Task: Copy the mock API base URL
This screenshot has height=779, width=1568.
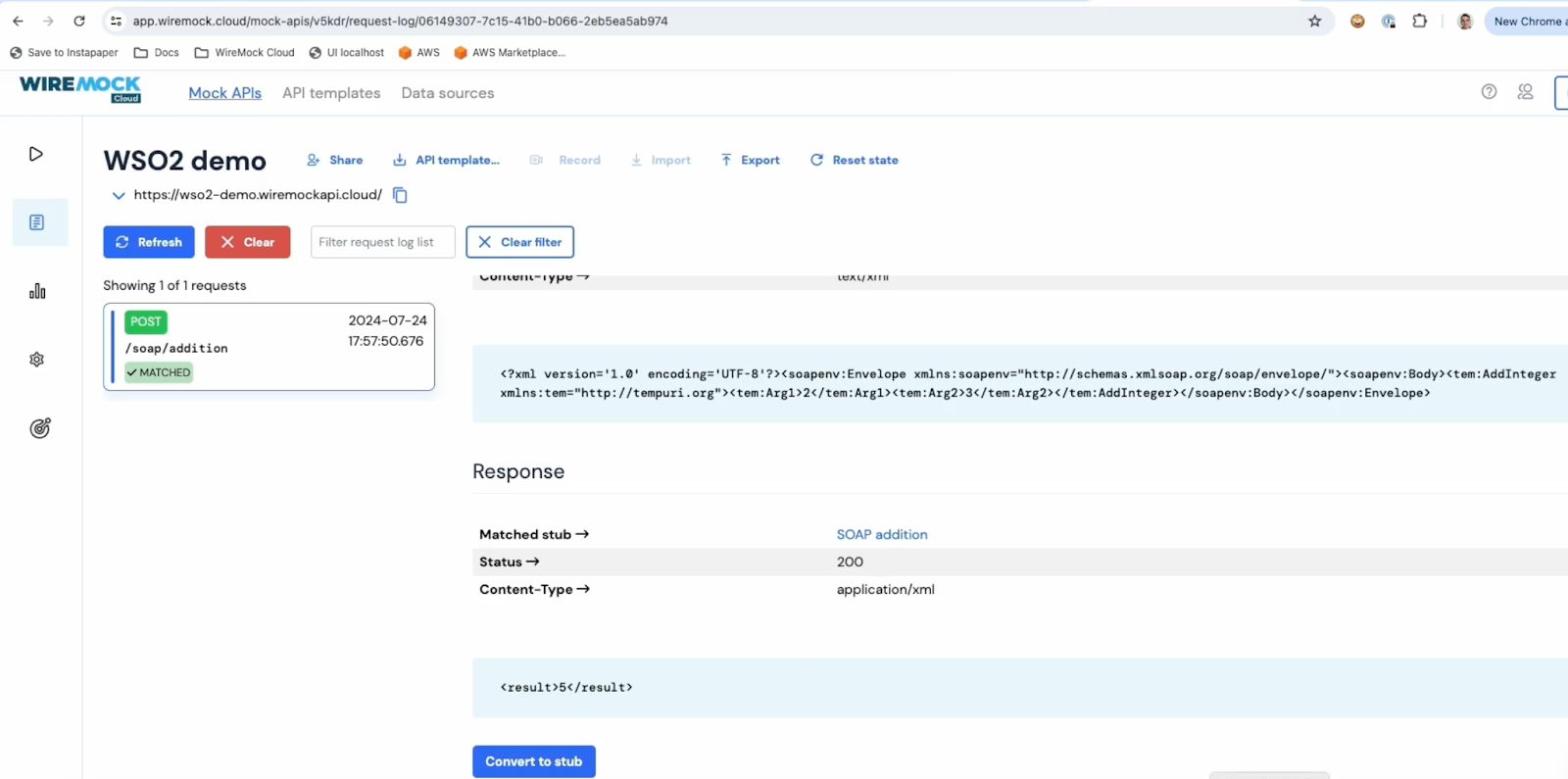Action: (x=400, y=195)
